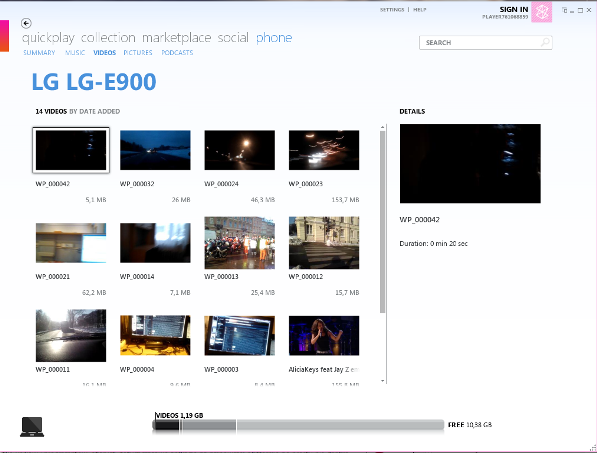
Task: Select the WP_000032 video thumbnail
Action: [155, 150]
